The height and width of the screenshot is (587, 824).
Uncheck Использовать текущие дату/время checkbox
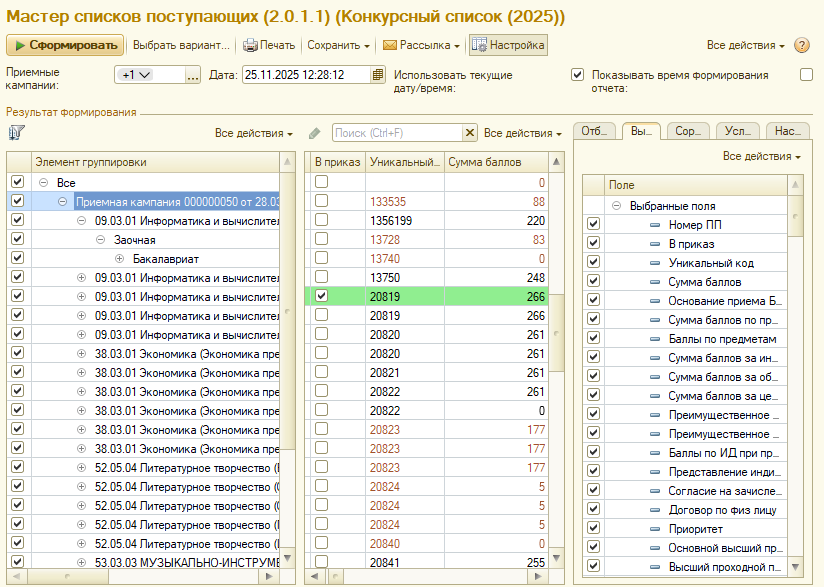(x=577, y=75)
